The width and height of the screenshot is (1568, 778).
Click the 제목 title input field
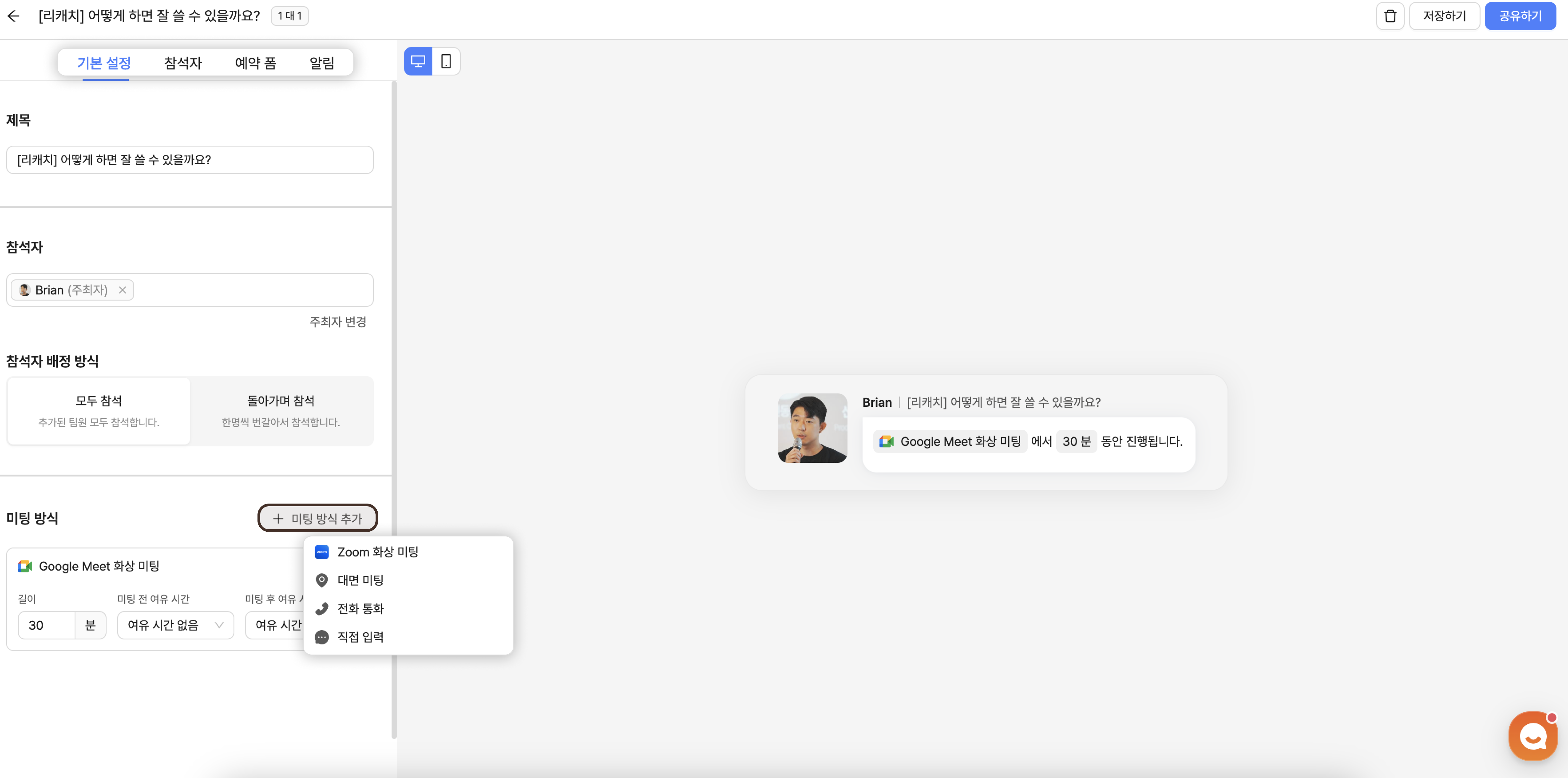(189, 160)
